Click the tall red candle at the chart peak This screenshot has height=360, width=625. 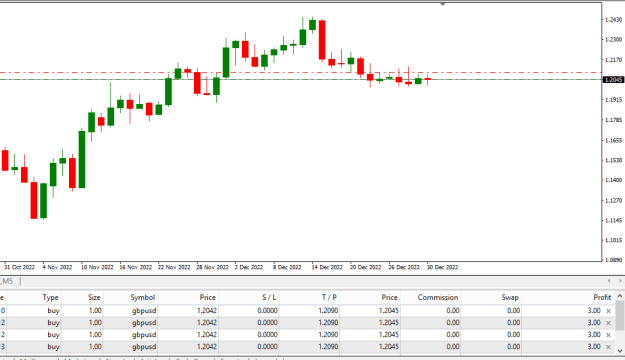coord(322,40)
